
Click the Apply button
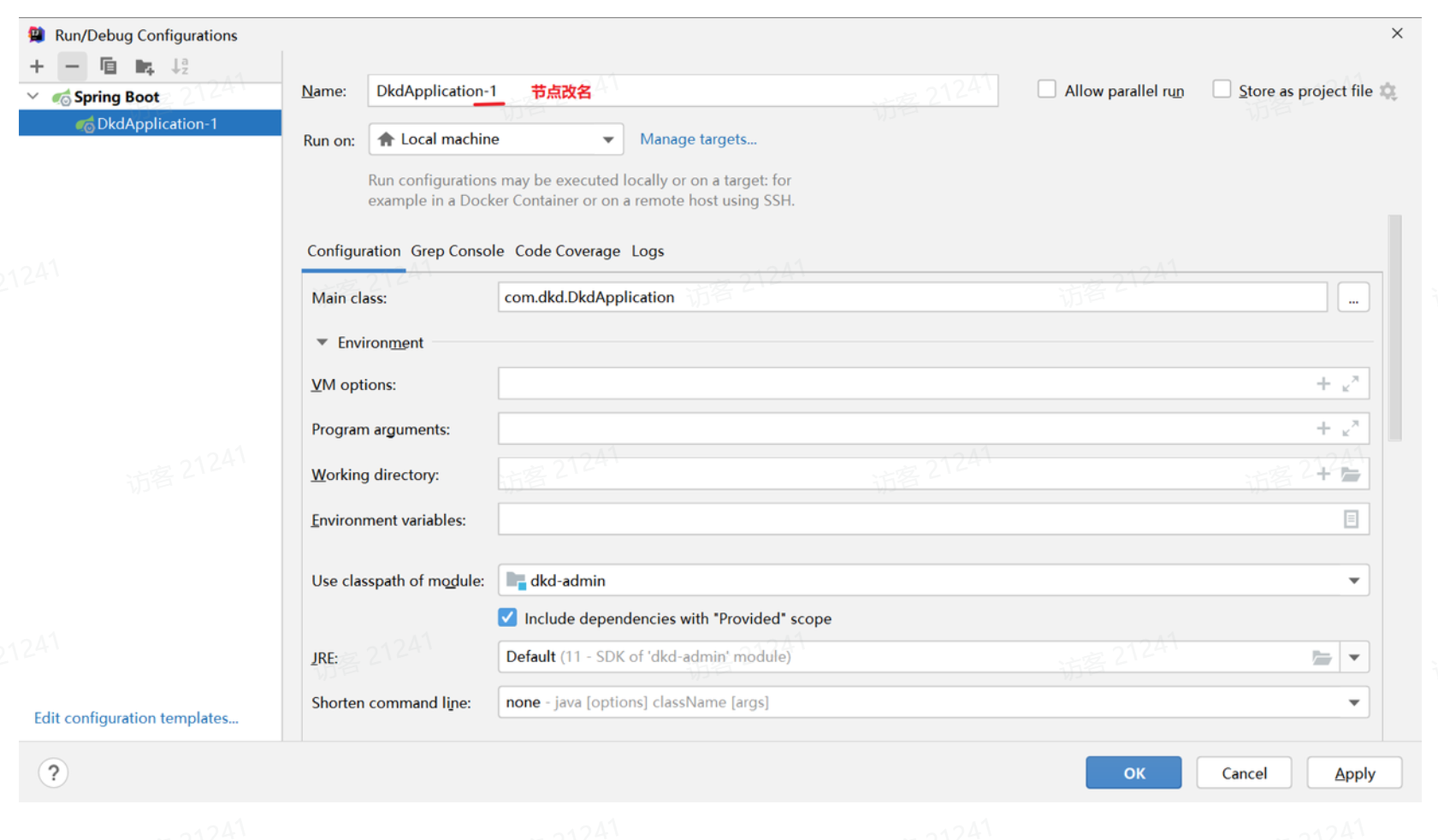click(x=1354, y=773)
